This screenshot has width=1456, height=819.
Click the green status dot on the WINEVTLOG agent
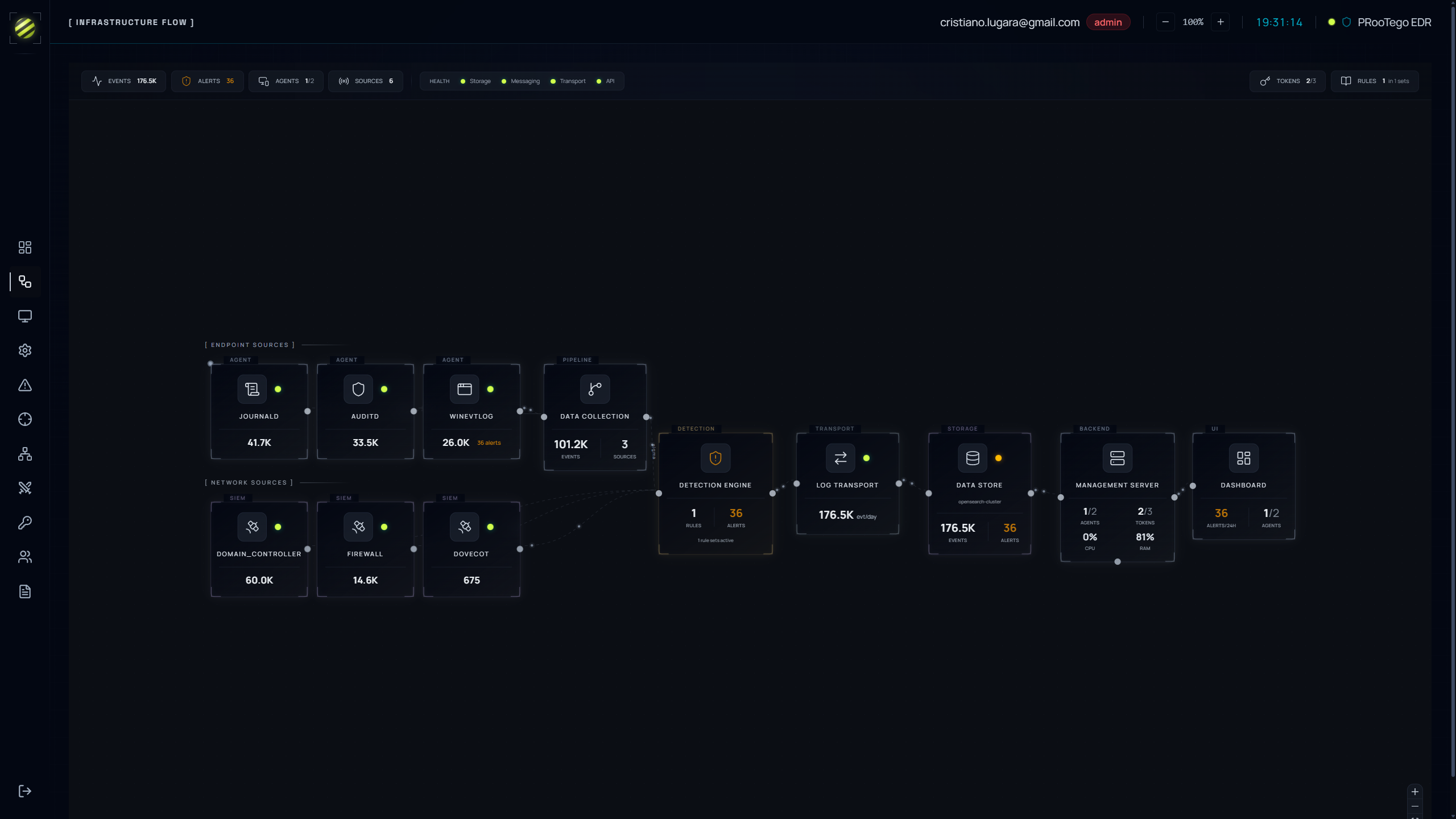pos(490,389)
